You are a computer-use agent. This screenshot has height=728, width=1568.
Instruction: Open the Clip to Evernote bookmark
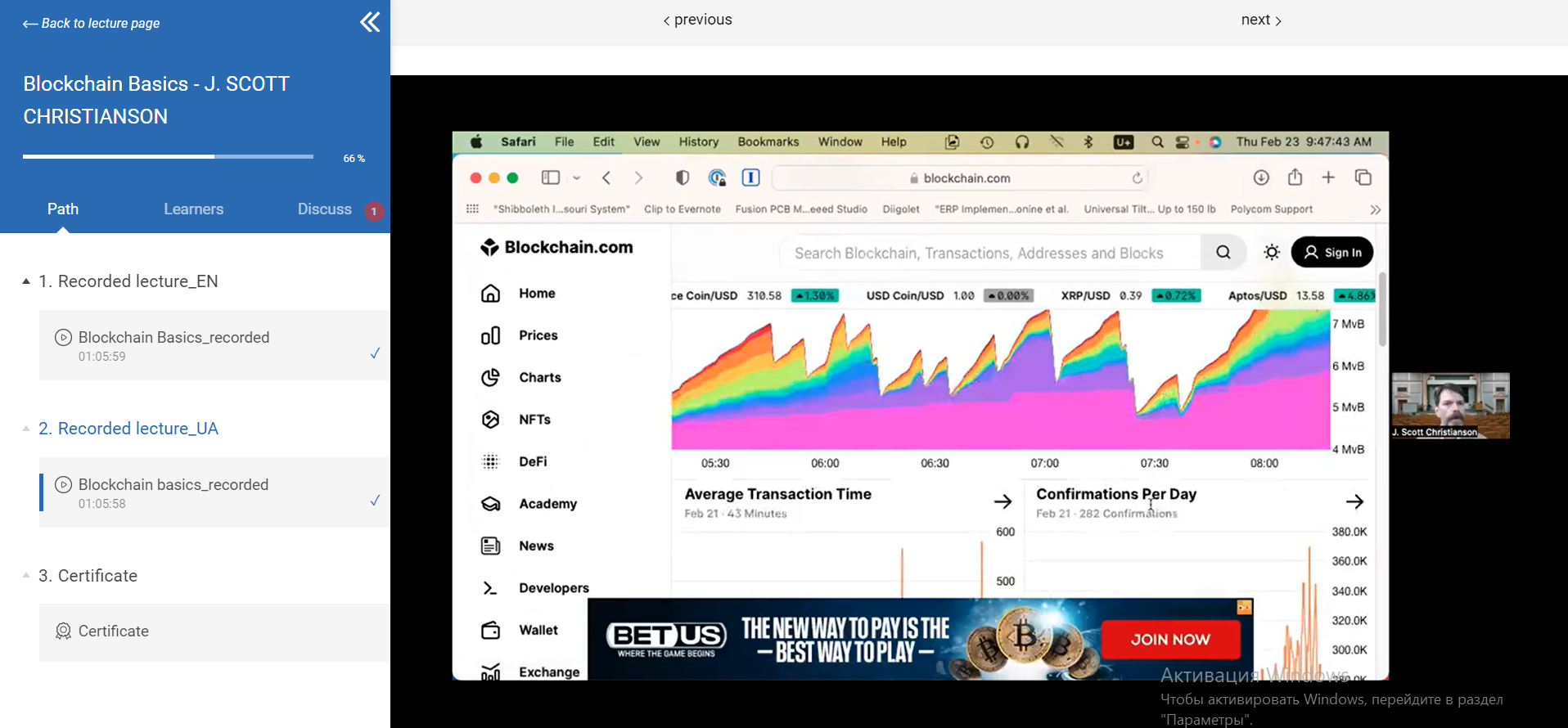(683, 209)
